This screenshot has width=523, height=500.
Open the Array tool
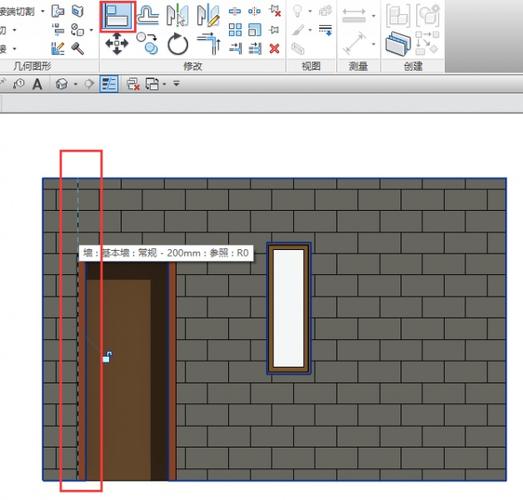(x=235, y=30)
